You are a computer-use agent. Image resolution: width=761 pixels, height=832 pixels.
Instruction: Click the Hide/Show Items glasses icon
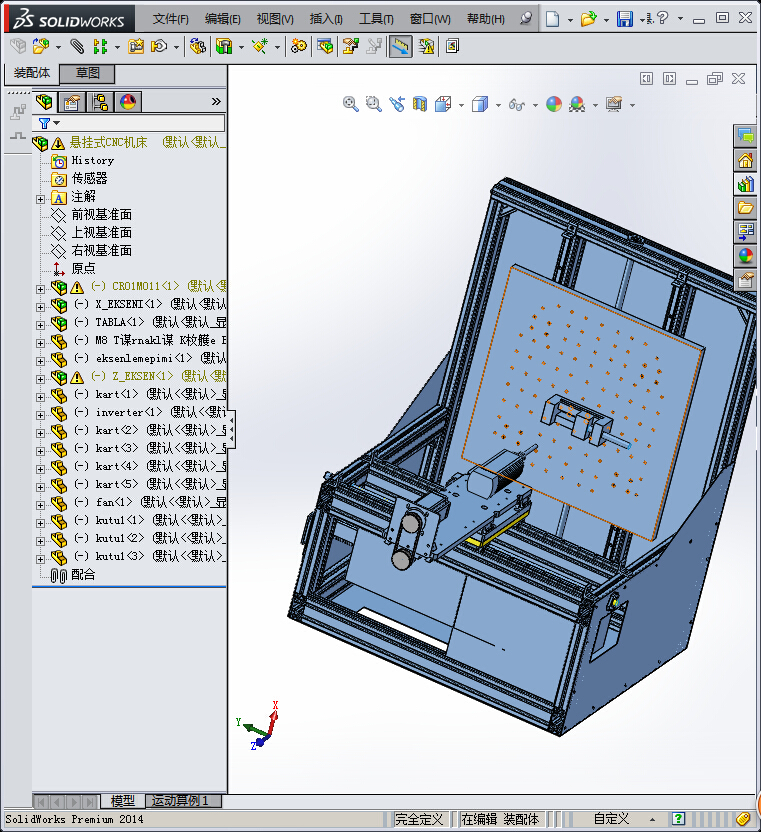pos(517,105)
